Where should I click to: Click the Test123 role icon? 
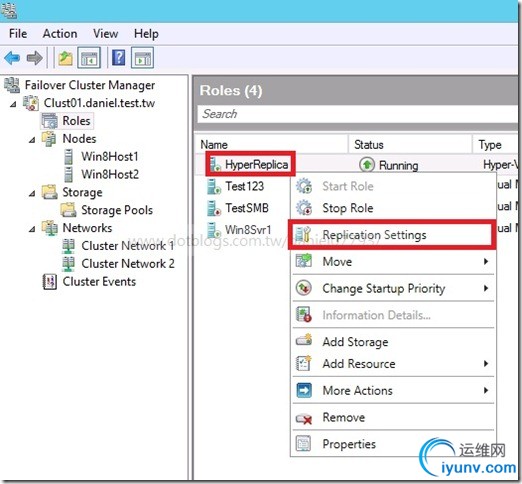[214, 186]
